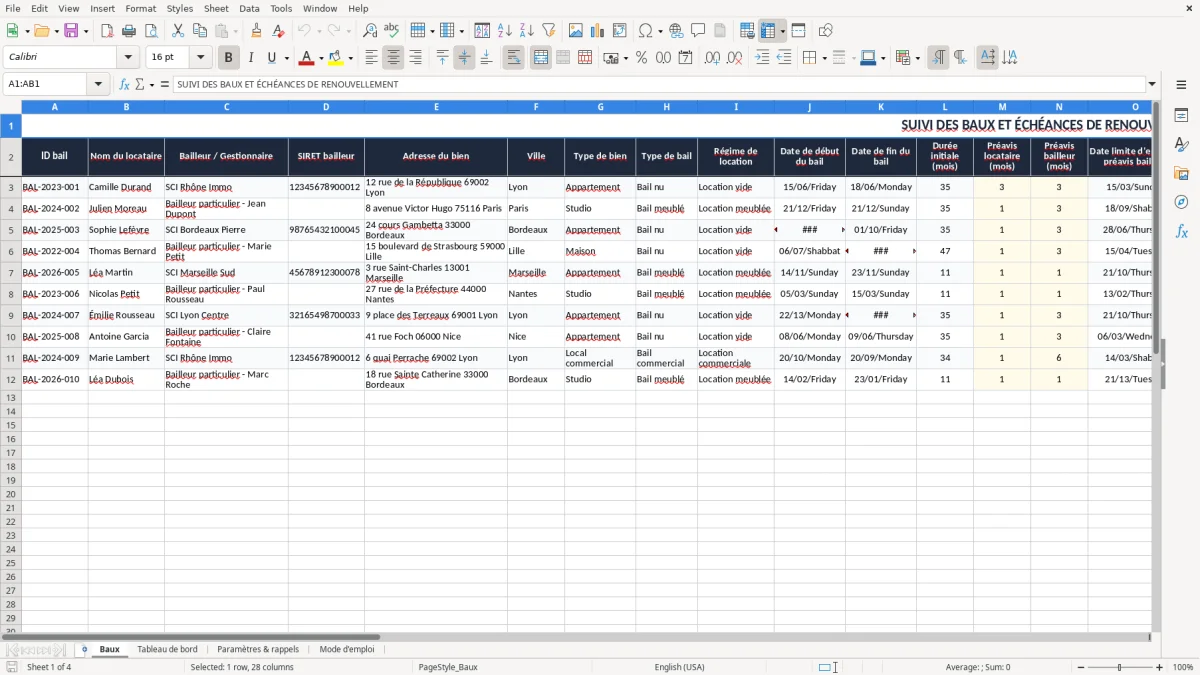Click the AutoFilter funnel icon
This screenshot has width=1200, height=675.
[548, 31]
